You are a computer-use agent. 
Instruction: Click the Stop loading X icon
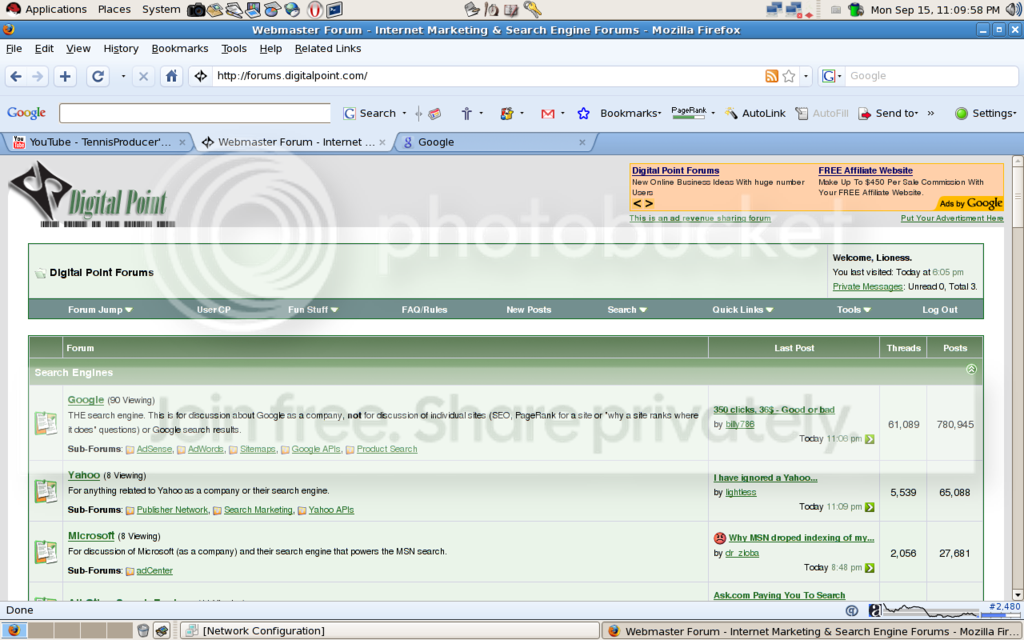[143, 76]
